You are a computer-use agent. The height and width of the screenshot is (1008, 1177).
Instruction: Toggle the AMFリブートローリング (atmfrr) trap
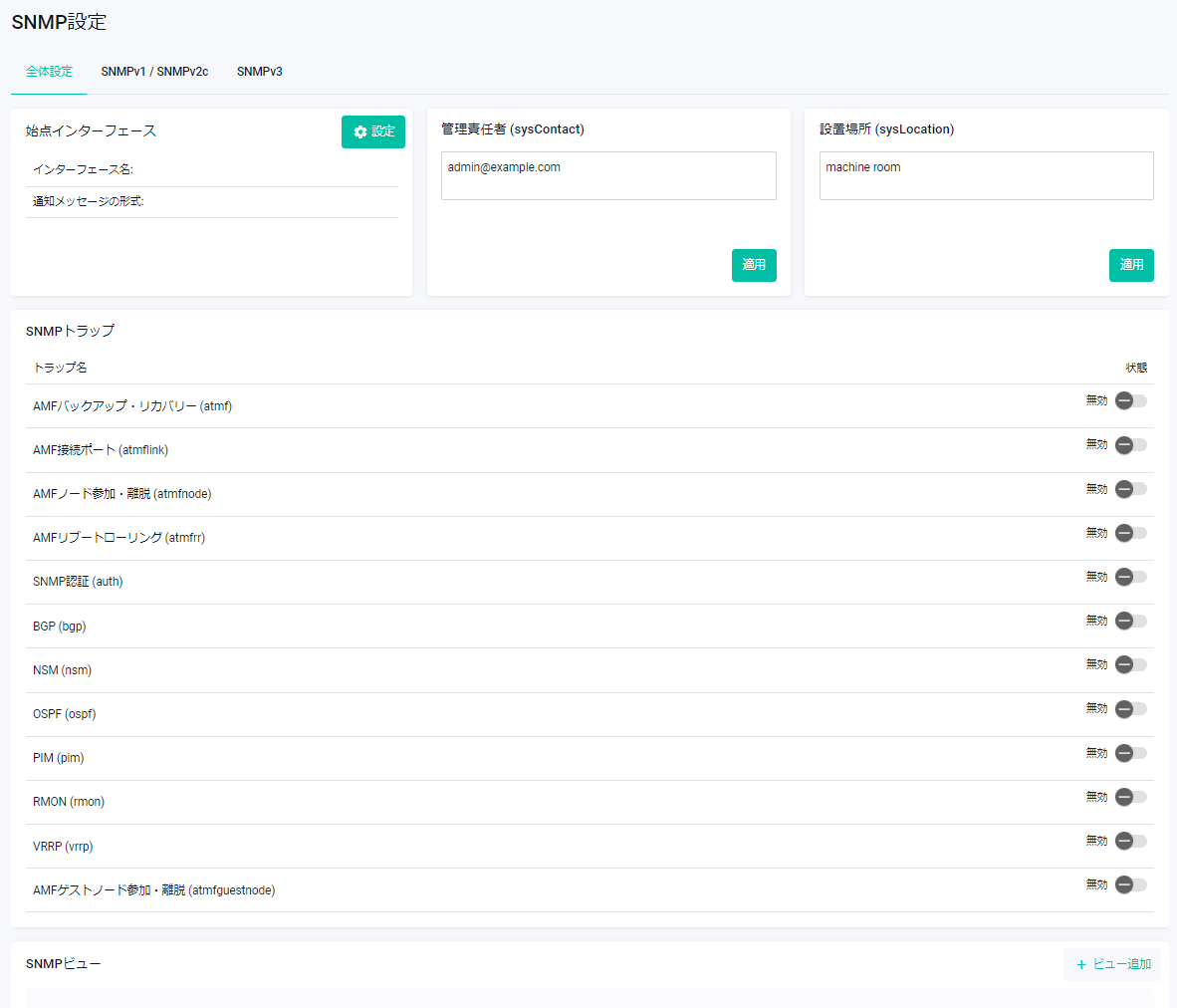pyautogui.click(x=1130, y=533)
